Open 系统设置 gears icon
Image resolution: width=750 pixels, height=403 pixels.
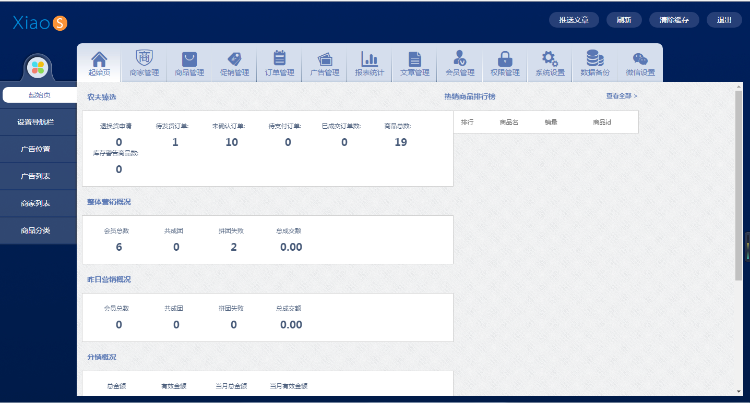pos(549,62)
